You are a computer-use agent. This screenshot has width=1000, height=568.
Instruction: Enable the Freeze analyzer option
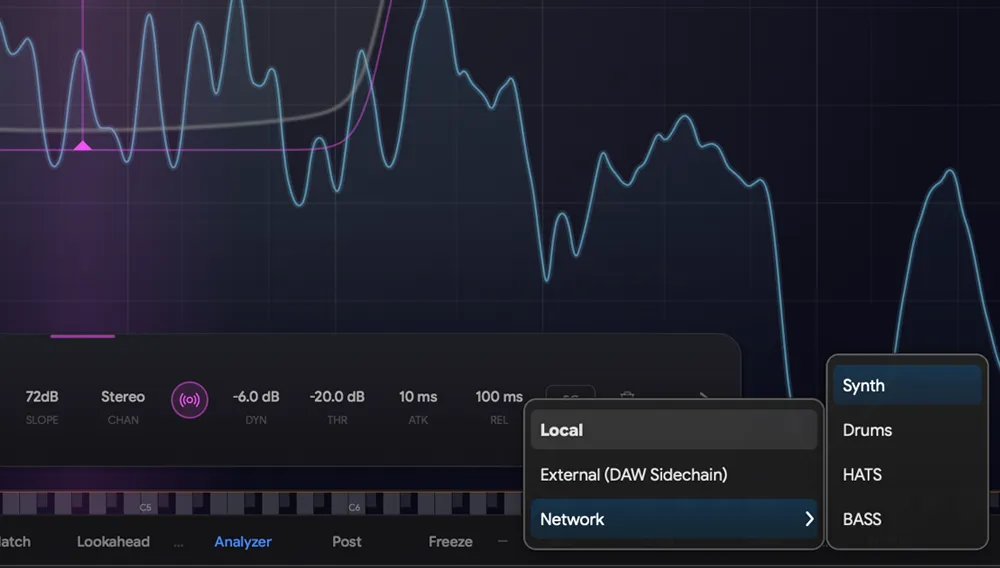pos(450,542)
